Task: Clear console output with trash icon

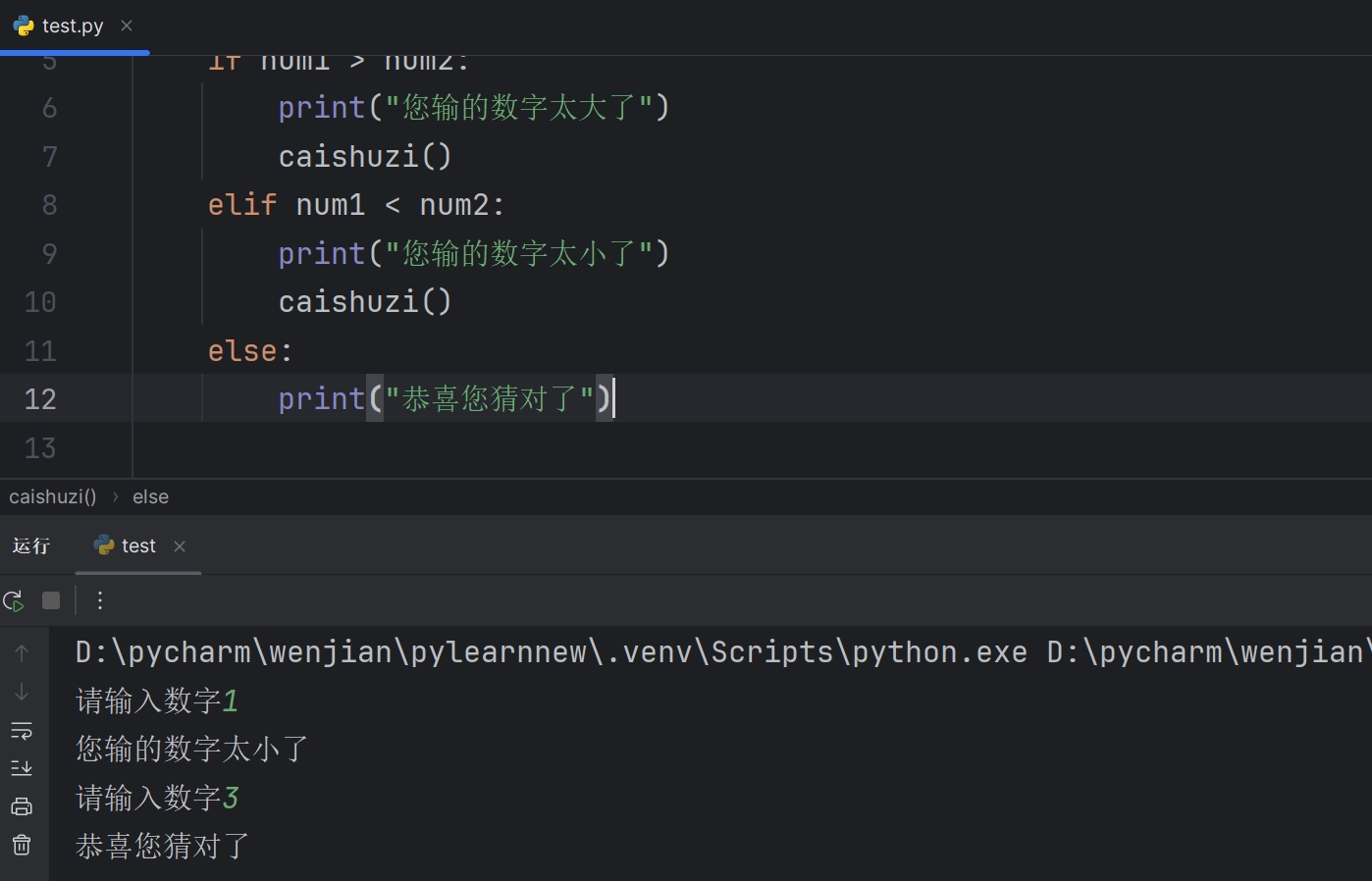Action: pyautogui.click(x=22, y=845)
